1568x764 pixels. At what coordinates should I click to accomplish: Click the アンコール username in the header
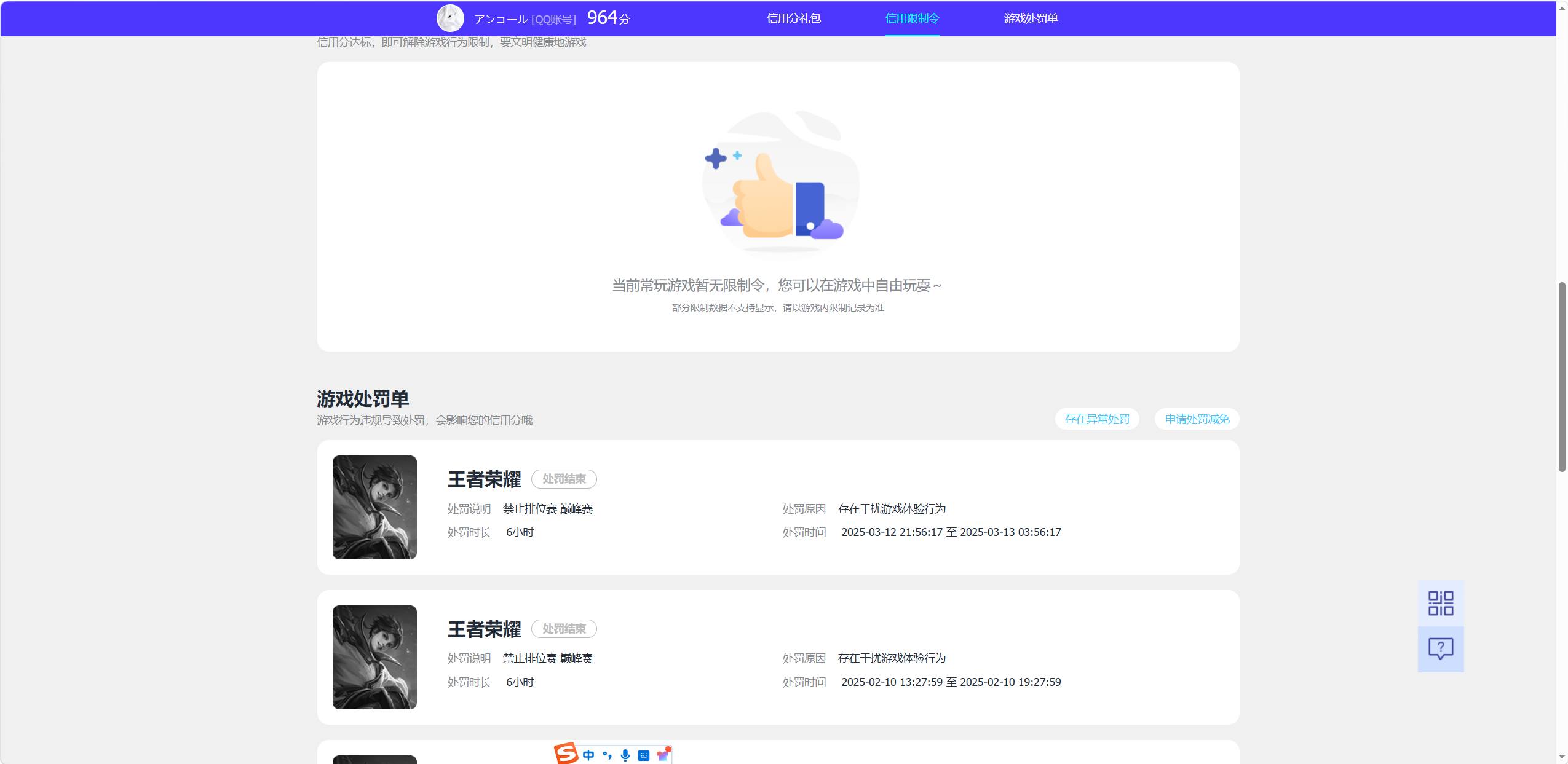coord(501,19)
